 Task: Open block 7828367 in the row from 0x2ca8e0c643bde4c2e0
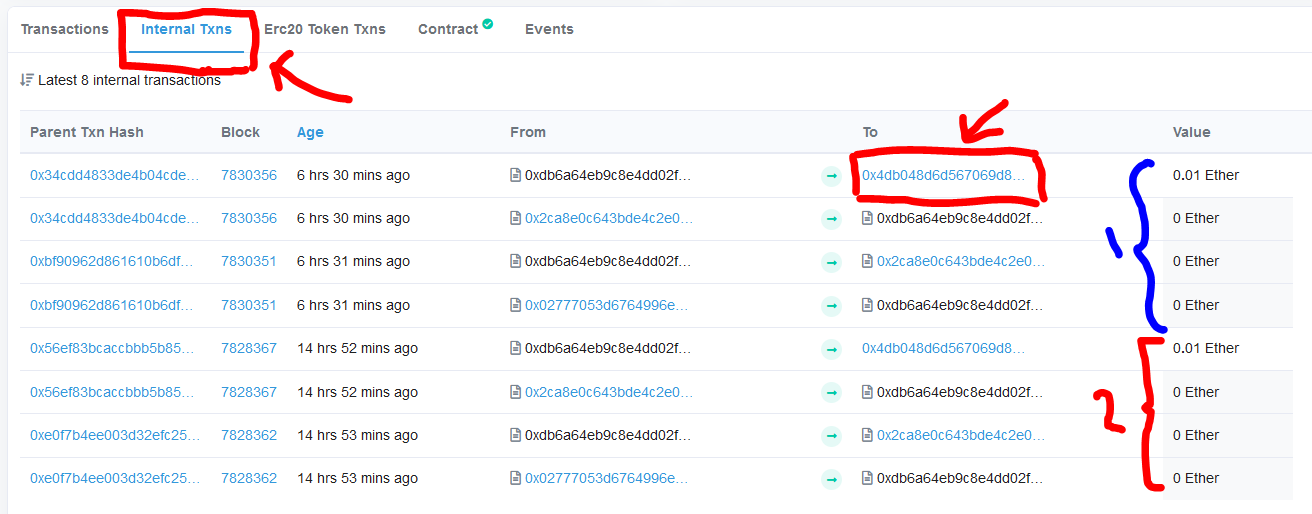click(x=249, y=392)
